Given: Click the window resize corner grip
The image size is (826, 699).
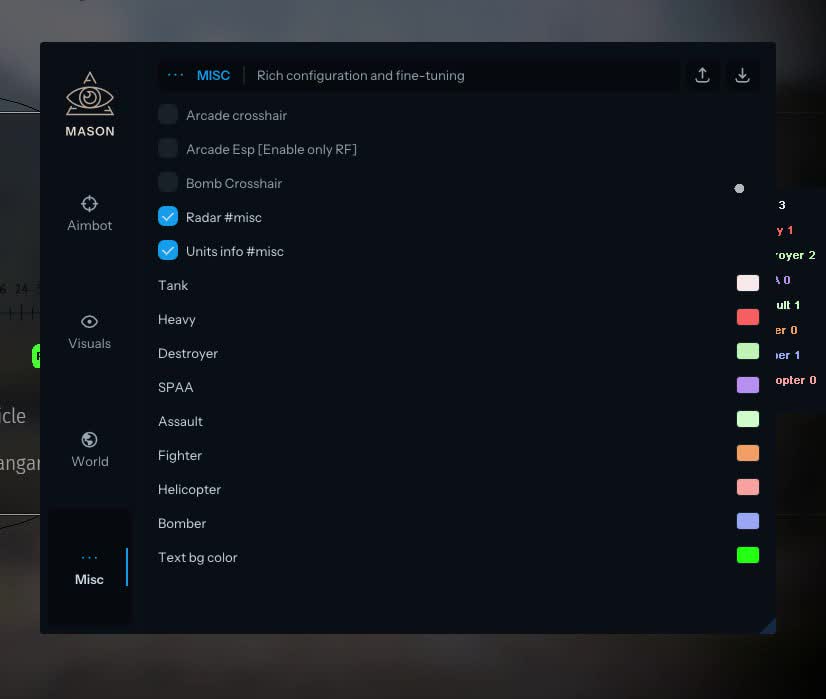Looking at the screenshot, I should [768, 626].
